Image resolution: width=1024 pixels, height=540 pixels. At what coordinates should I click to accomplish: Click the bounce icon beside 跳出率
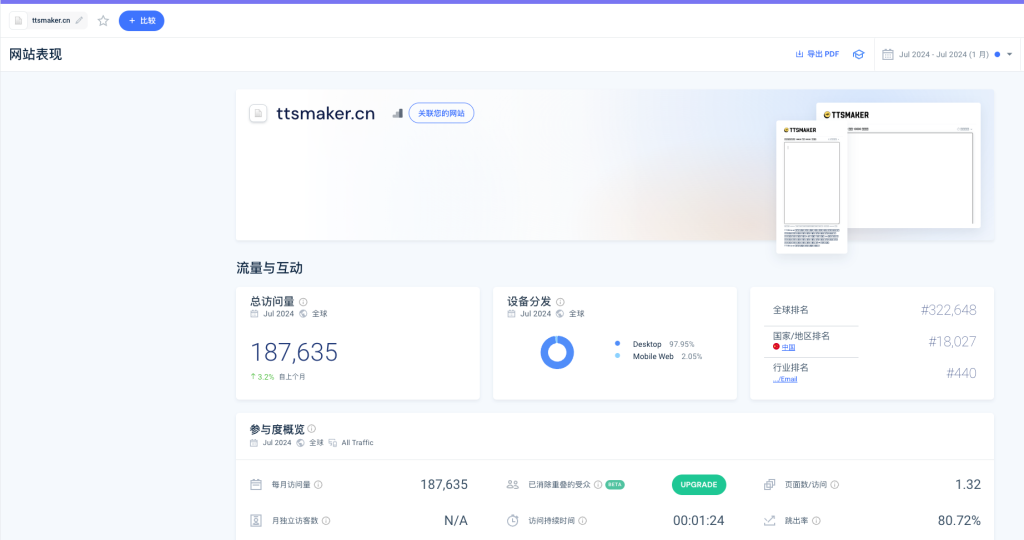769,520
